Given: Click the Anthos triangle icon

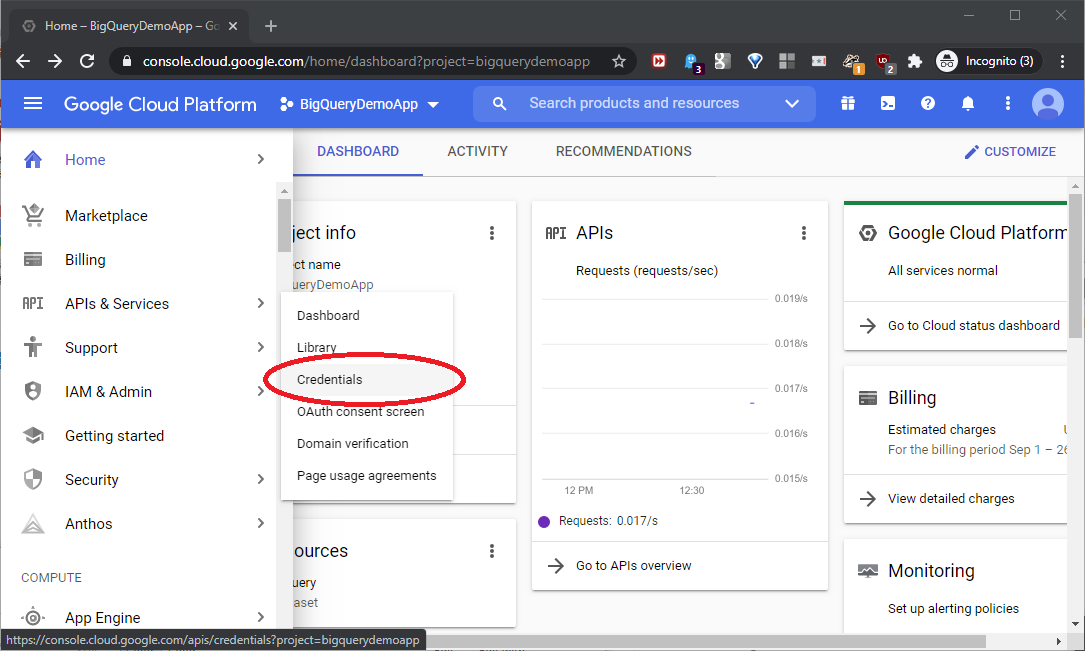Looking at the screenshot, I should 33,524.
